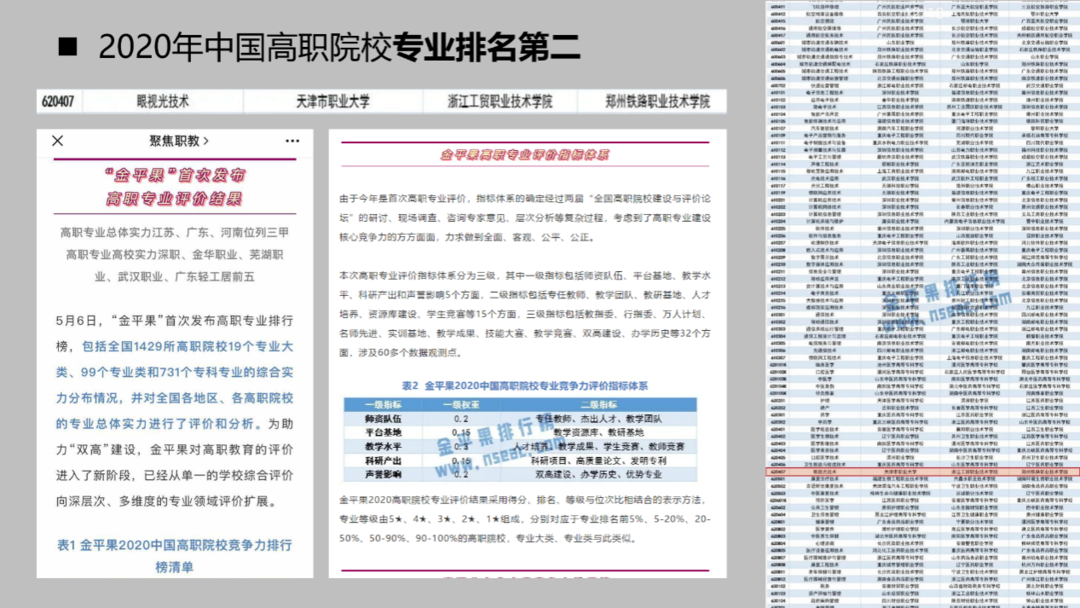Click the 一级指标 column header
The height and width of the screenshot is (608, 1080).
pos(382,405)
